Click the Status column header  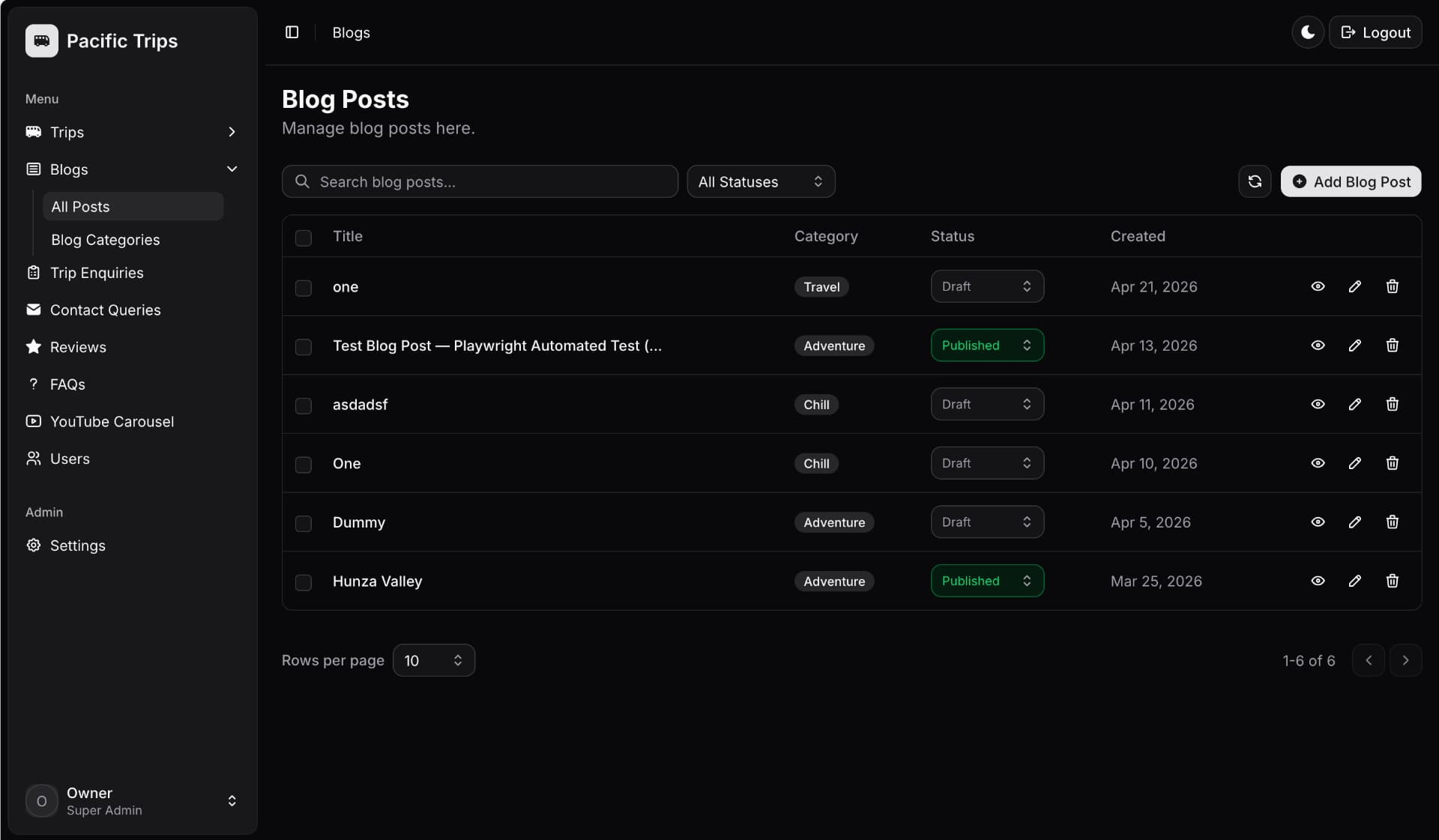tap(953, 236)
